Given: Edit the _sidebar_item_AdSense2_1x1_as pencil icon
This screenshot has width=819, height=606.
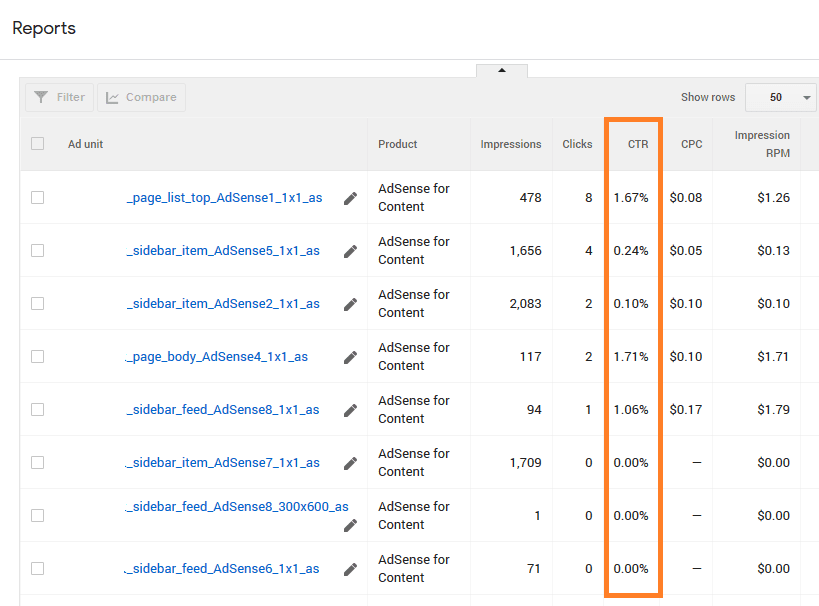Looking at the screenshot, I should coord(350,305).
